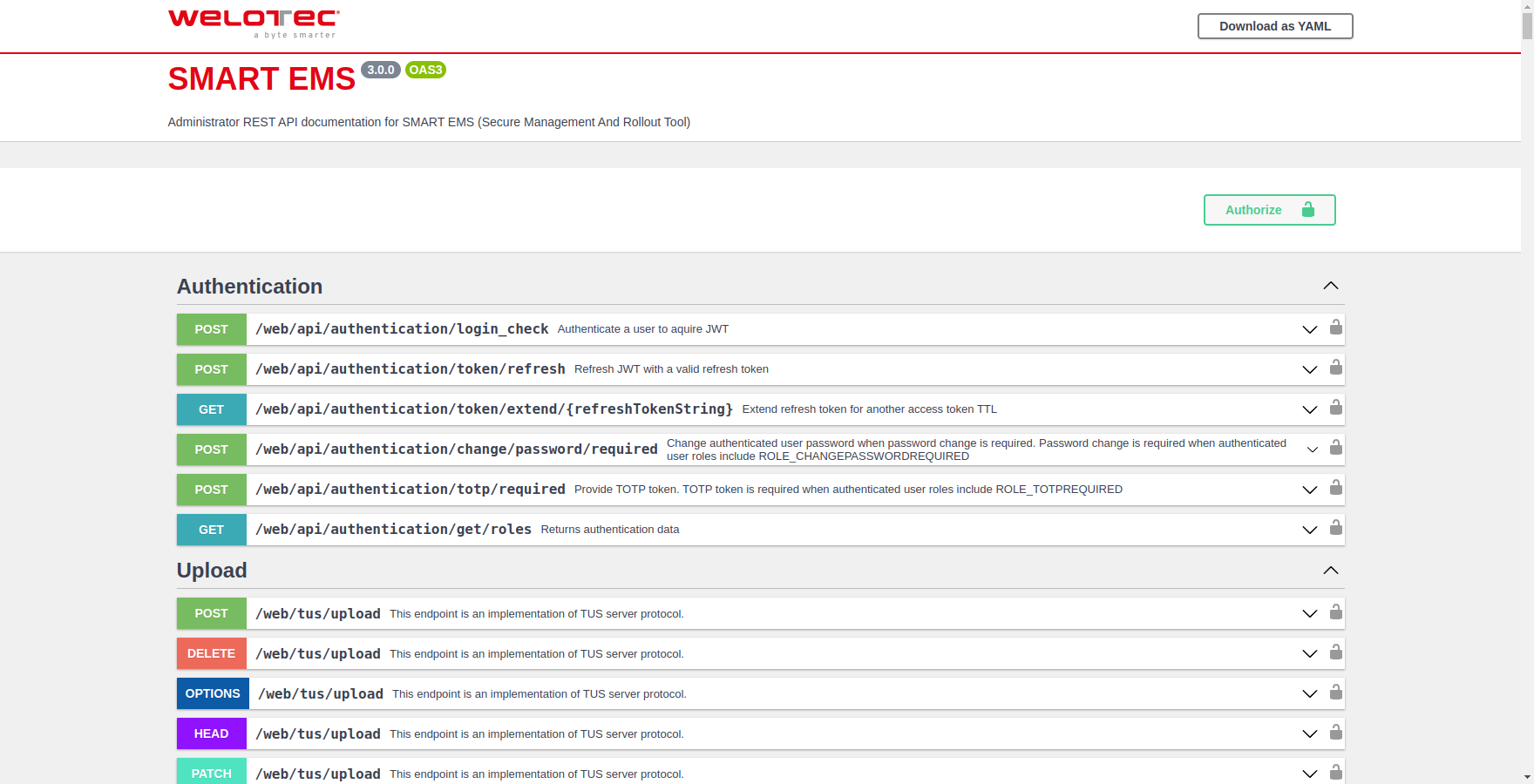
Task: Collapse the Upload section chevron
Action: click(x=1330, y=571)
